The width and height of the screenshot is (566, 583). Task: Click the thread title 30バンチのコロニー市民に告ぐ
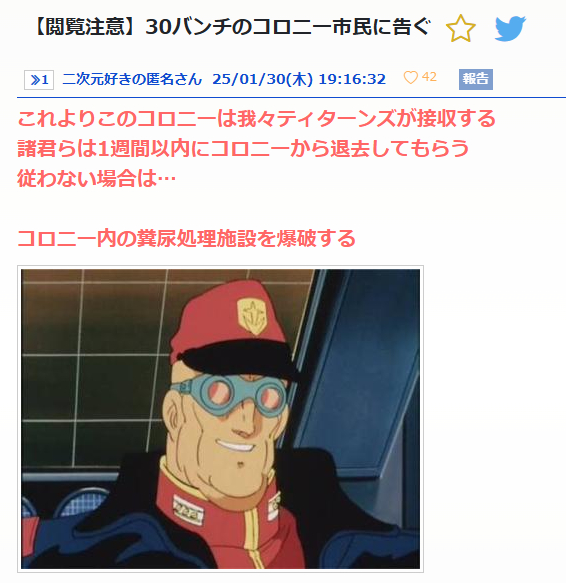pos(288,27)
